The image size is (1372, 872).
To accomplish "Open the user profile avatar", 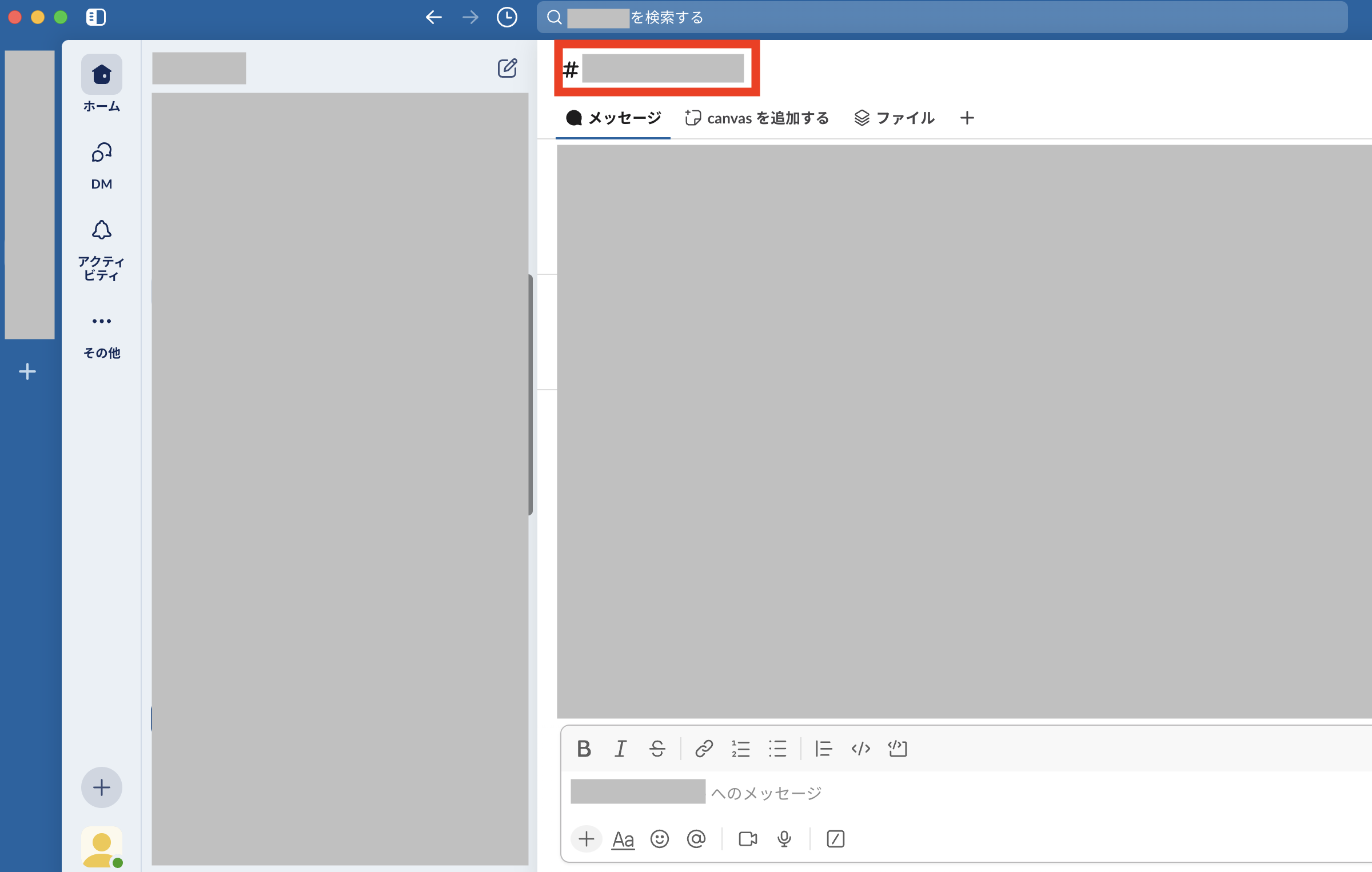I will [102, 847].
